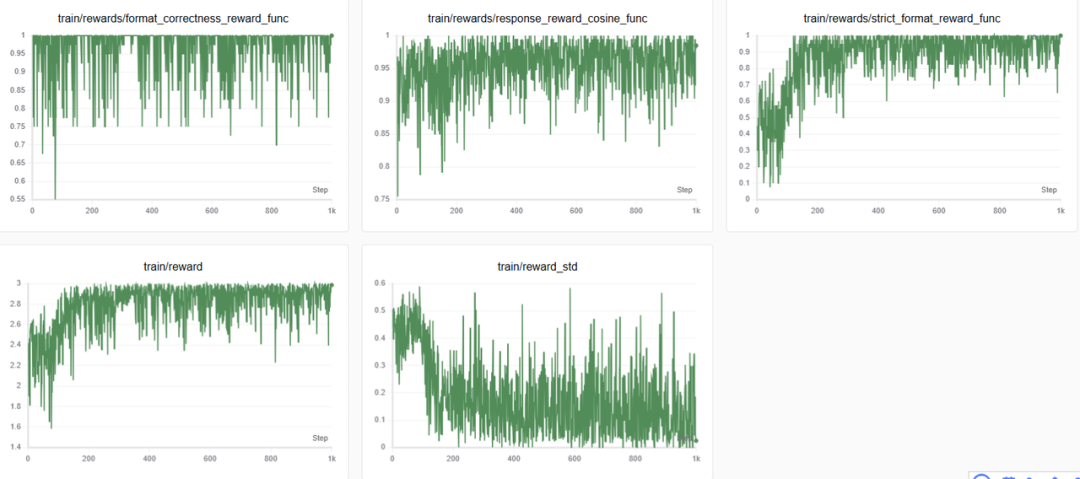The width and height of the screenshot is (1080, 479).
Task: Click the 1k x-axis tick in train/reward_std chart
Action: coord(696,458)
